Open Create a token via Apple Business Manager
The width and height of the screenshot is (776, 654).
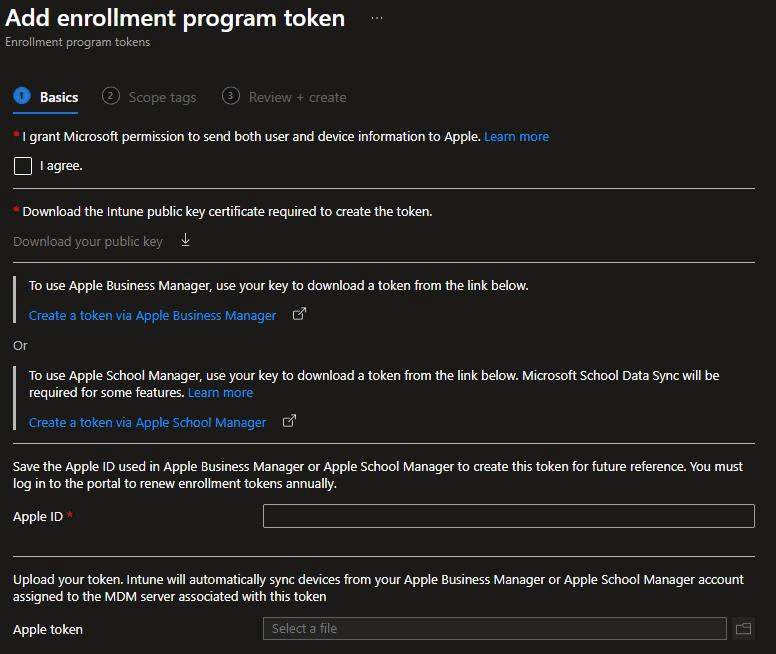152,315
